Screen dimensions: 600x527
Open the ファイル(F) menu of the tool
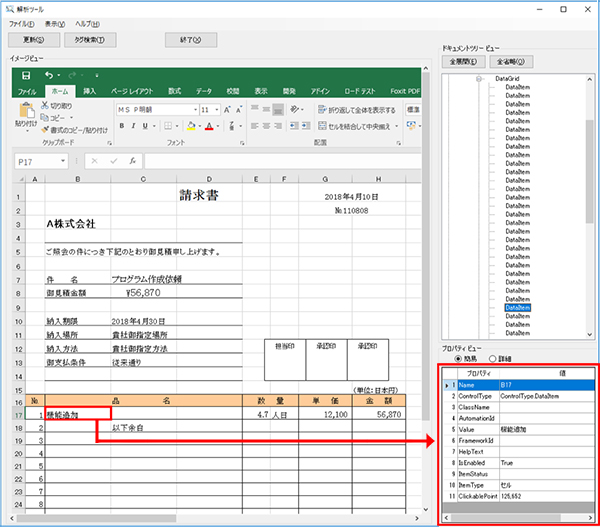coord(21,24)
